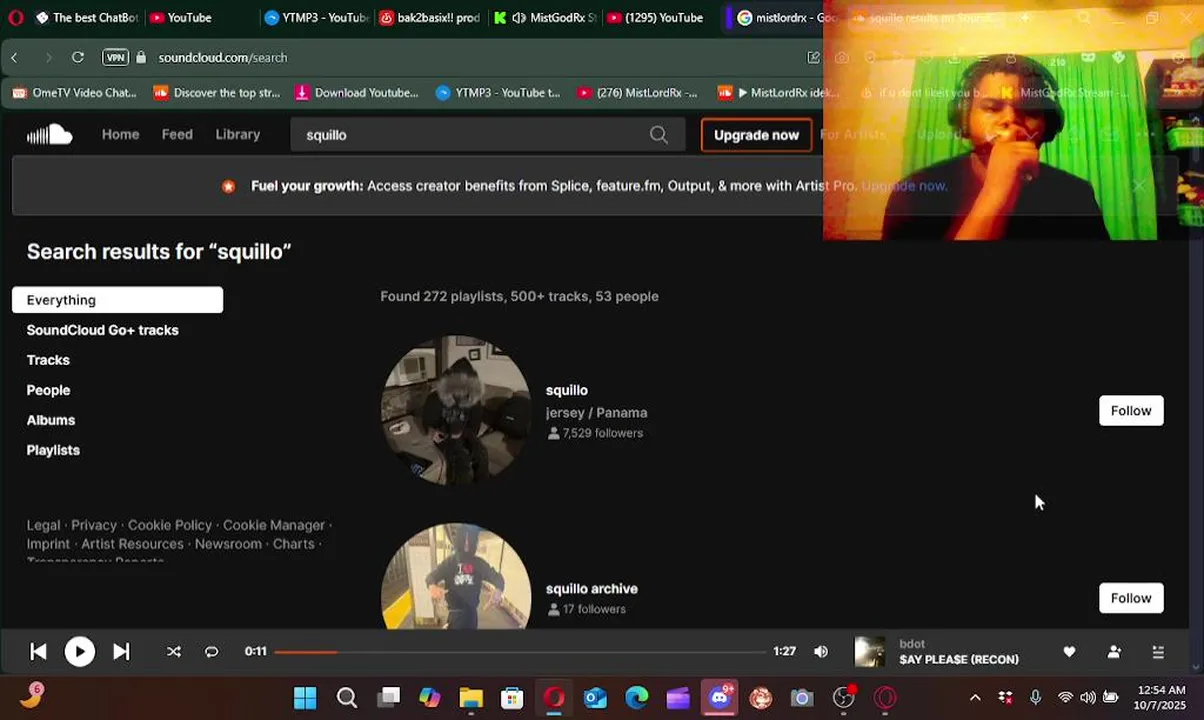
Task: Filter search results by Albums
Action: pos(51,420)
